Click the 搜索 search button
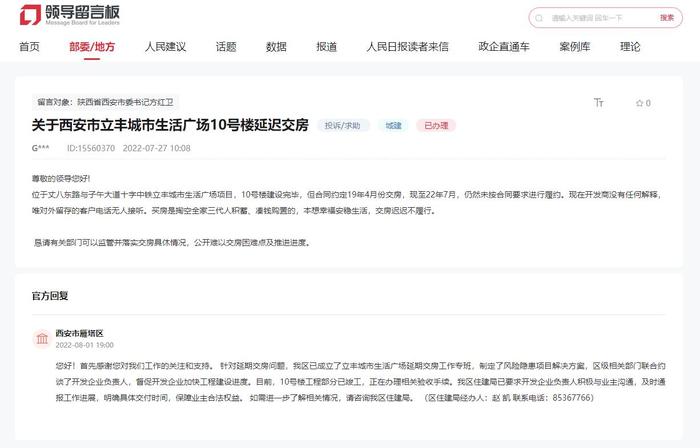Viewport: 700px width, 448px height. pyautogui.click(x=667, y=18)
